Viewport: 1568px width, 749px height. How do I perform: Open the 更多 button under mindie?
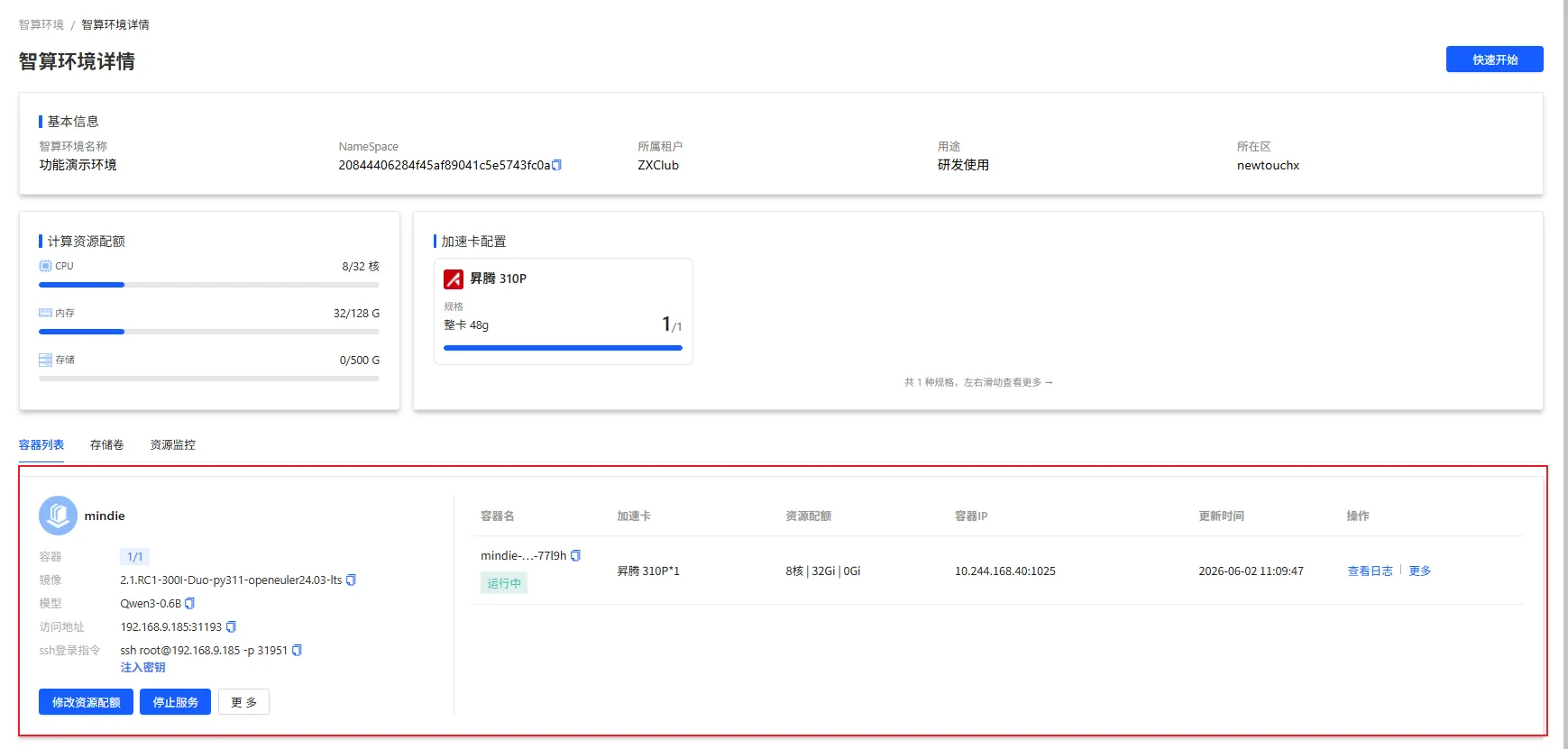pos(243,702)
